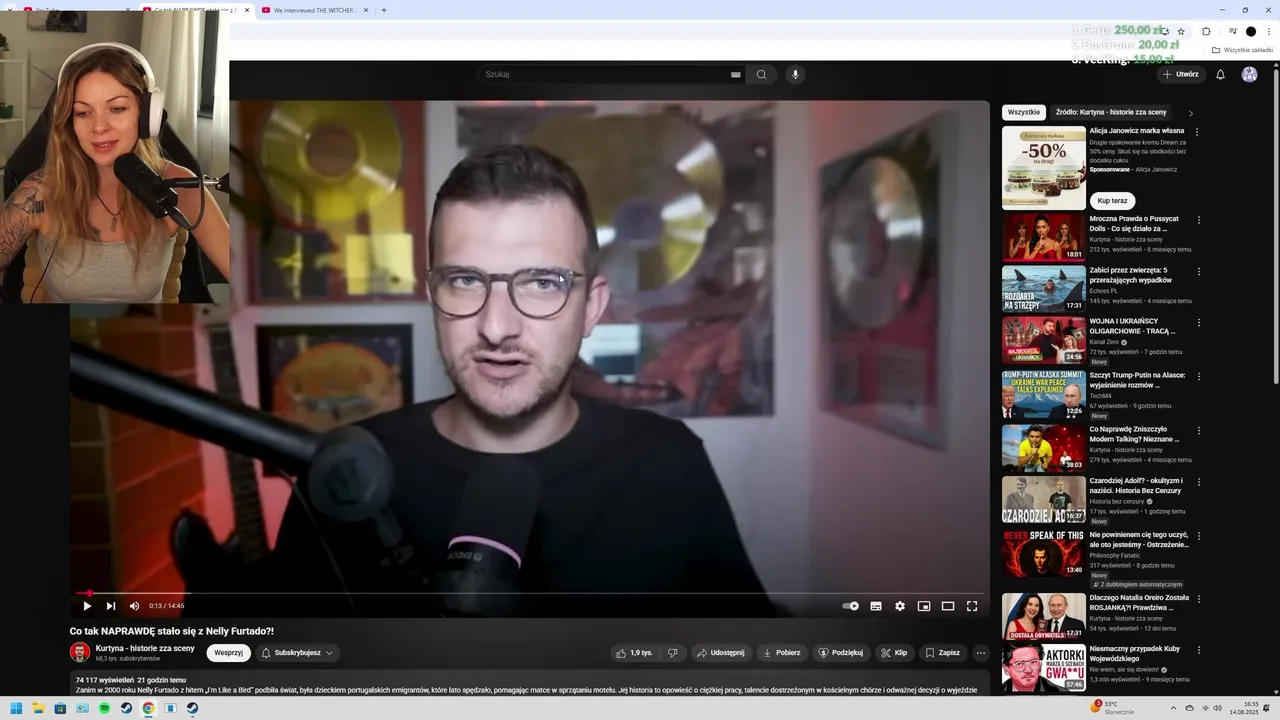Screen dimensions: 1280x720
Task: Mute the video with the speaker icon
Action: pyautogui.click(x=134, y=606)
